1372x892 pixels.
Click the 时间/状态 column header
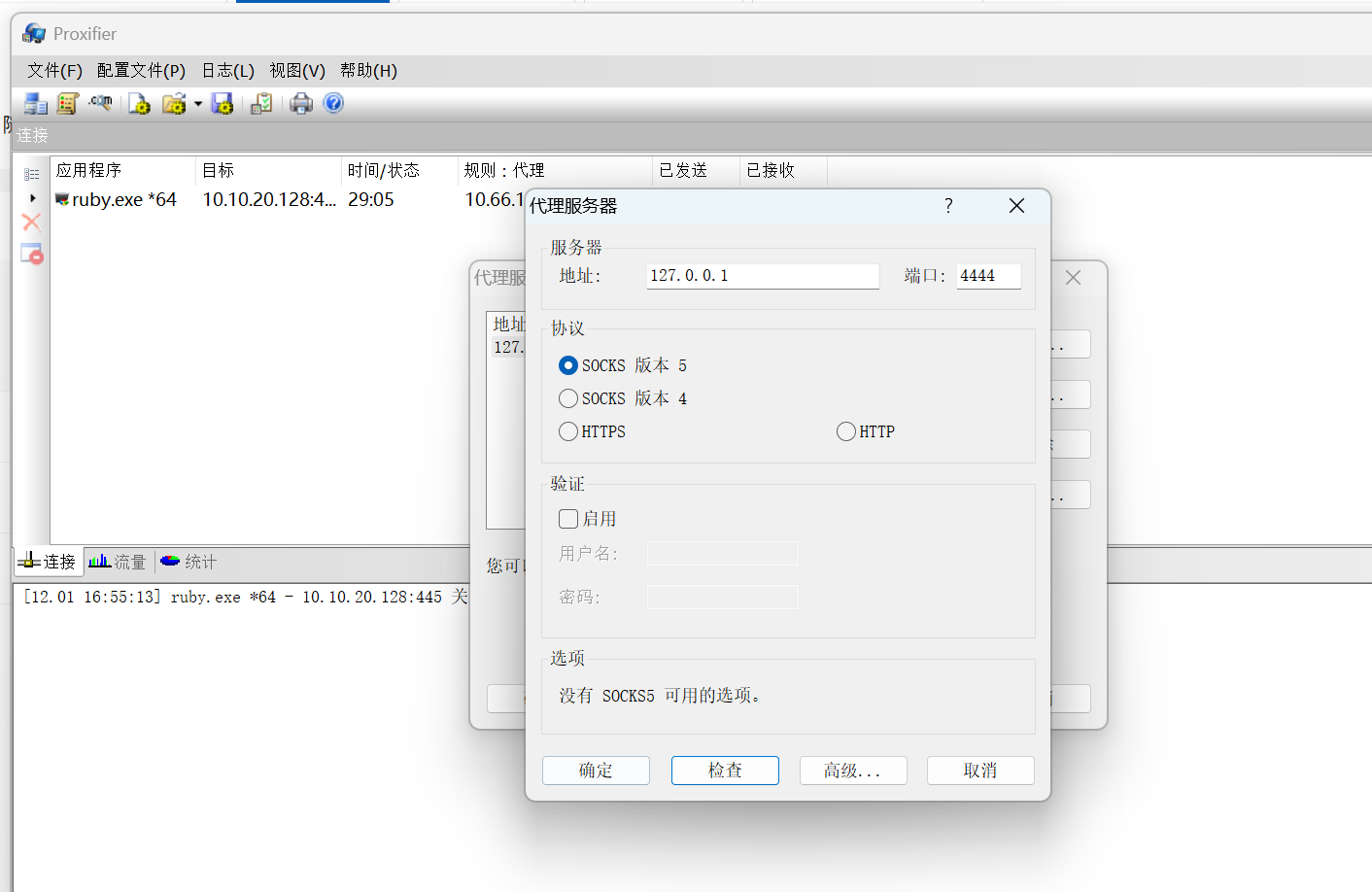(400, 170)
